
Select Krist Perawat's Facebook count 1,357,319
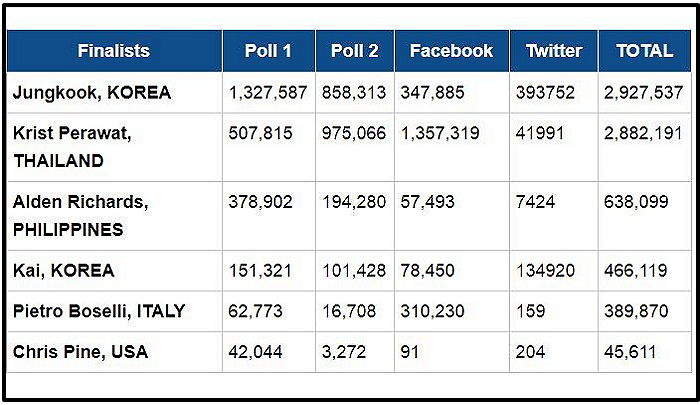point(440,133)
